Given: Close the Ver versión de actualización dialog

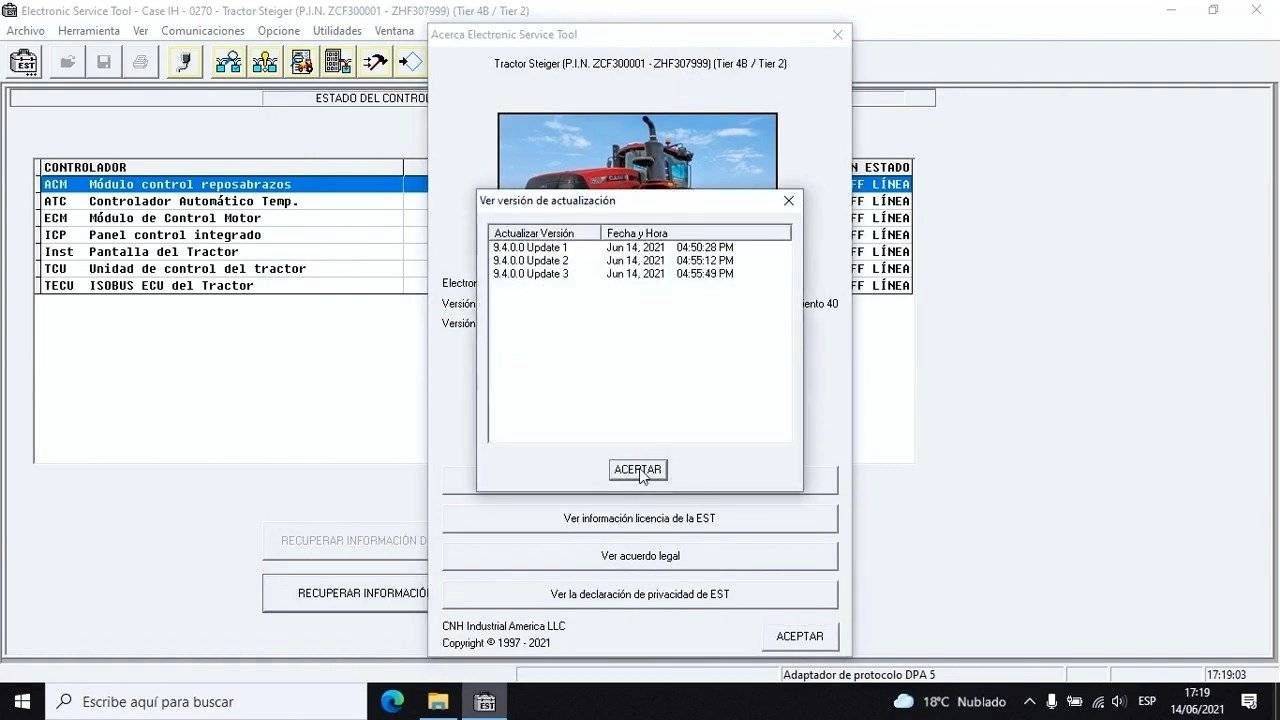Looking at the screenshot, I should tap(789, 201).
